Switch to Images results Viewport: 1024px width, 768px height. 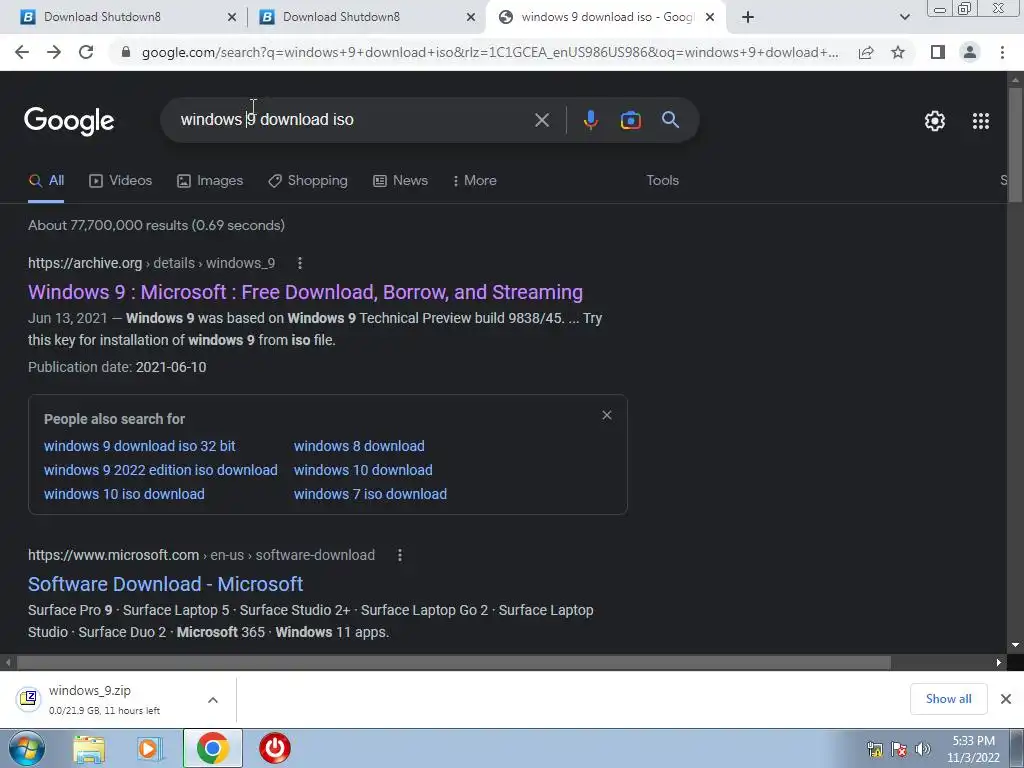click(210, 181)
